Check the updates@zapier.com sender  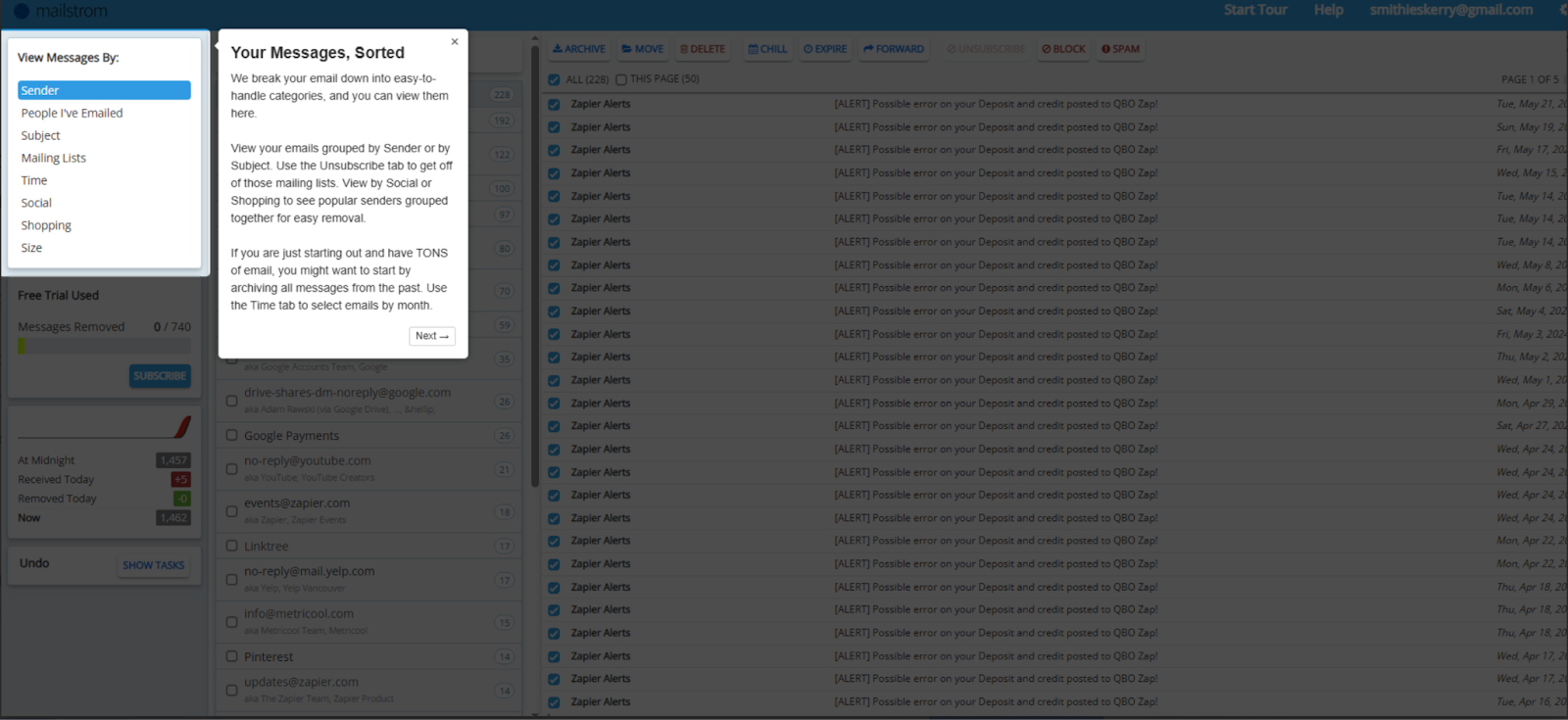pos(232,691)
